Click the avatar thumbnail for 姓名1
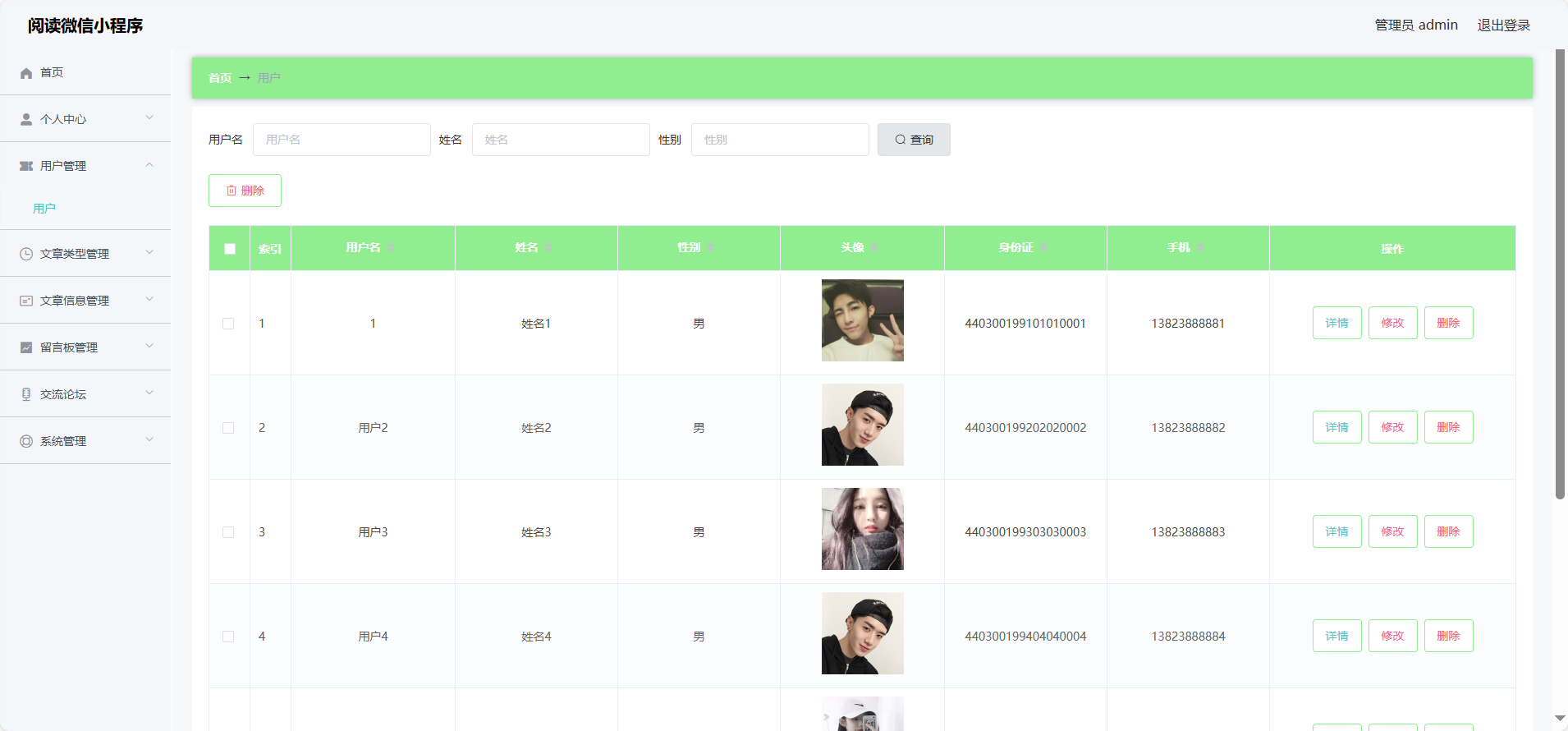1568x731 pixels. tap(863, 320)
